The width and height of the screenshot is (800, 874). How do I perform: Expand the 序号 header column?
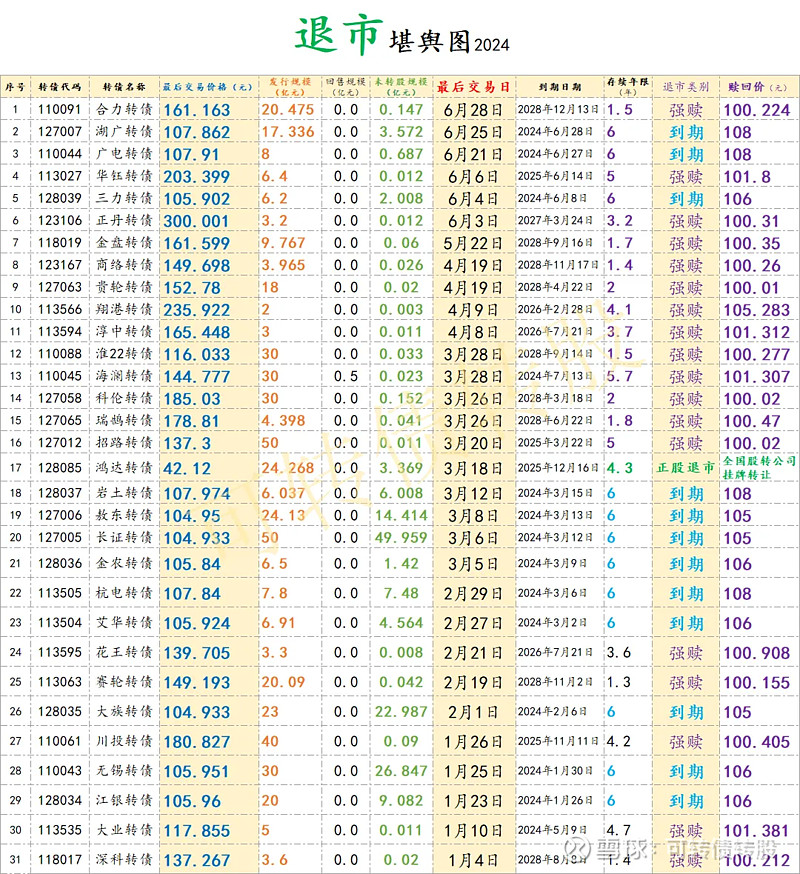tap(14, 85)
